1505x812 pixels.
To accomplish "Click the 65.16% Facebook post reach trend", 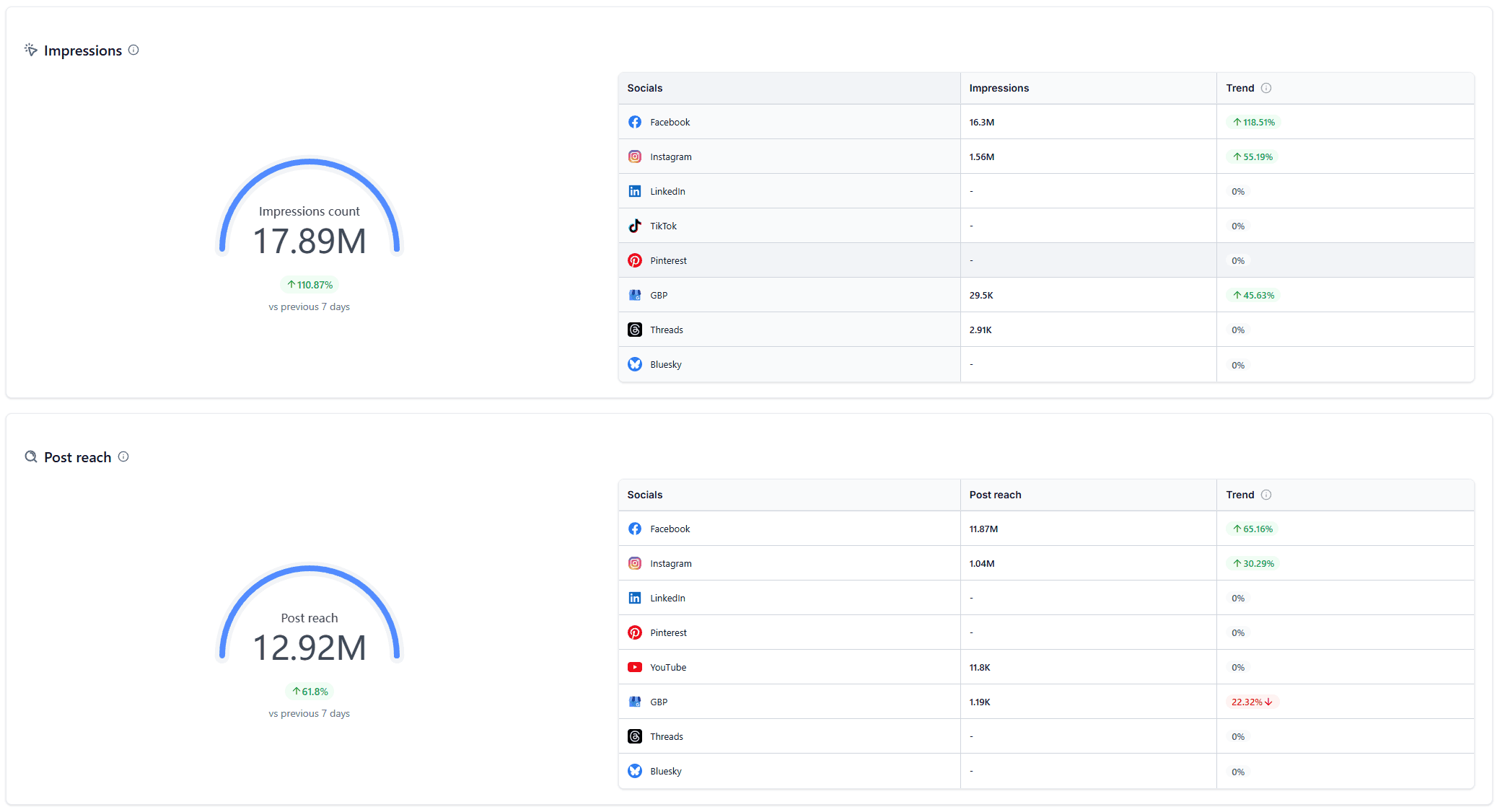I will (x=1252, y=529).
